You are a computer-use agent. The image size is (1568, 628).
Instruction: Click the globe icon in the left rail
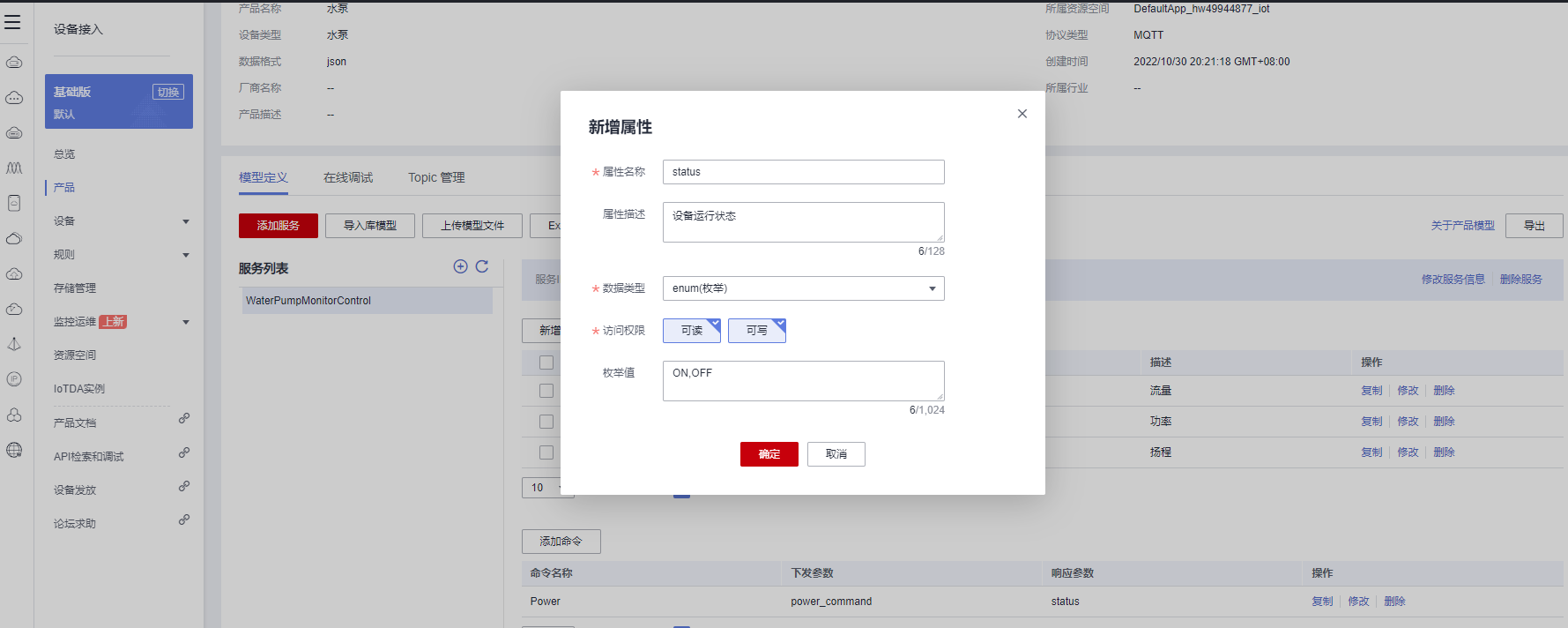pos(14,450)
